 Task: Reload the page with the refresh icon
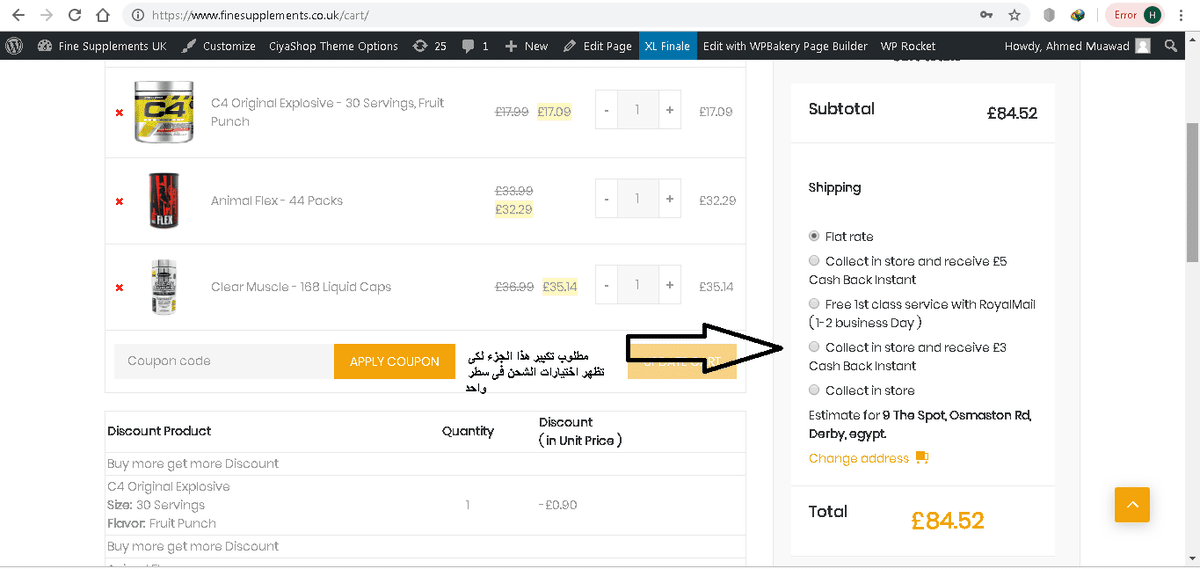(75, 15)
